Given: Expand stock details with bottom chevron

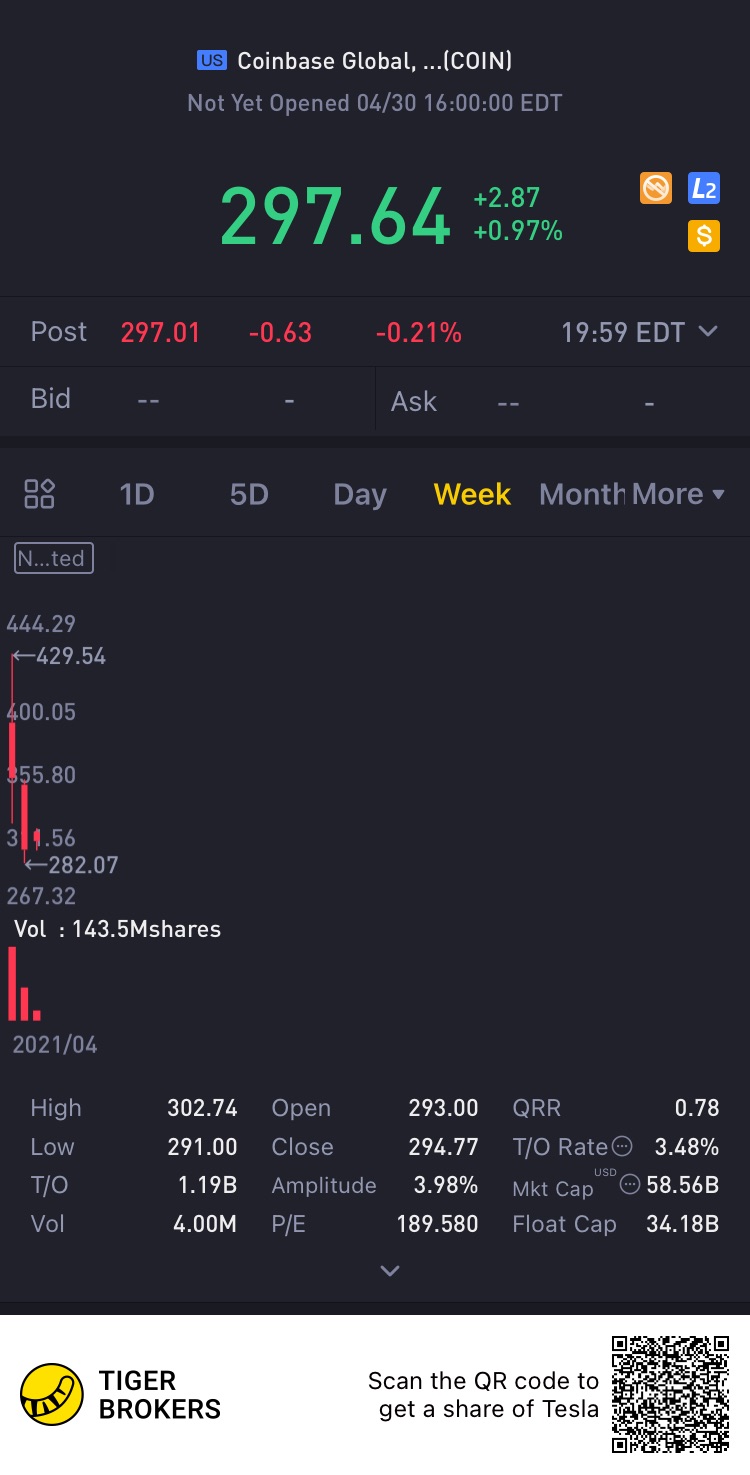Looking at the screenshot, I should (390, 1271).
